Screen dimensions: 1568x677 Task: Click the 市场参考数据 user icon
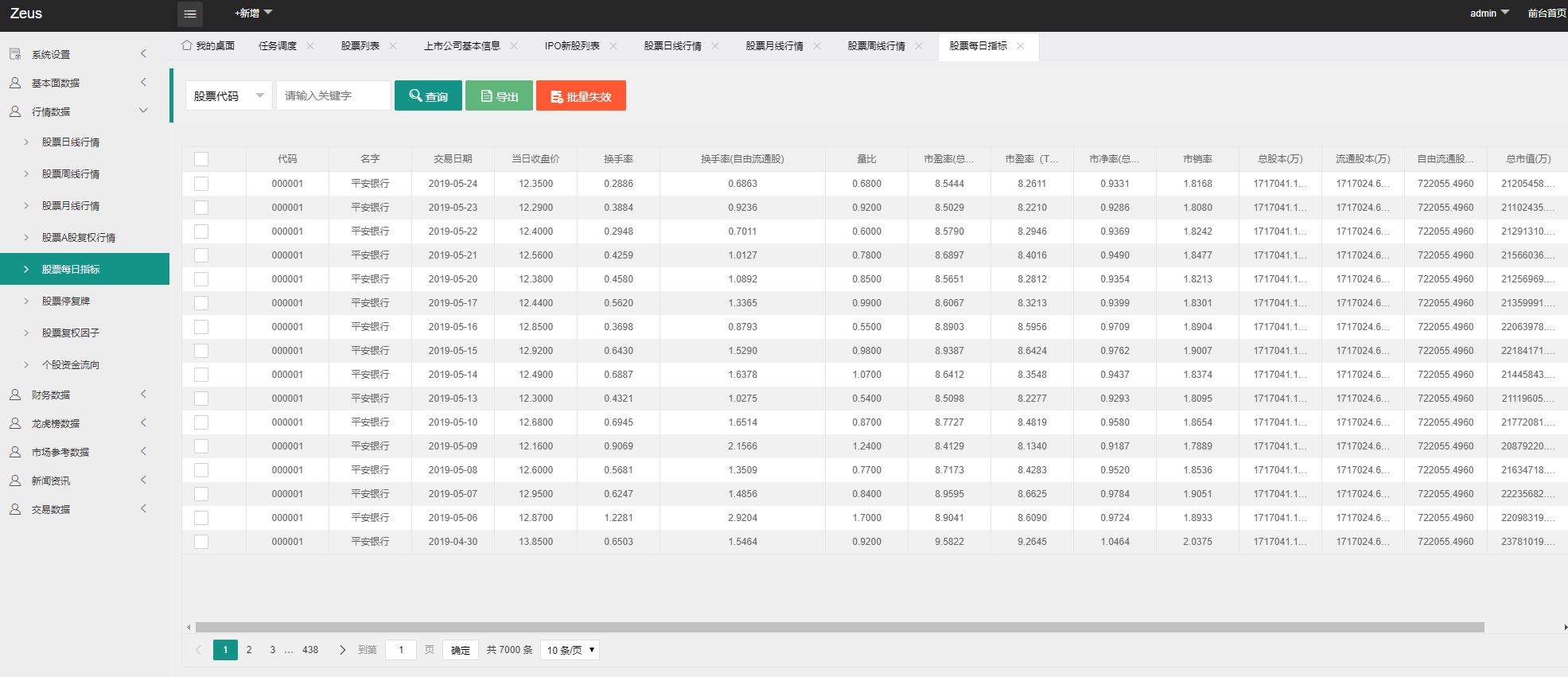pos(15,452)
